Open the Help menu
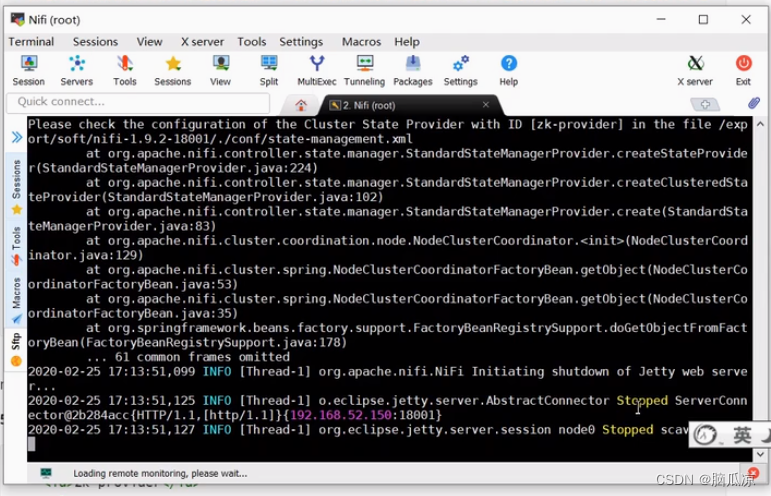The image size is (771, 496). point(407,42)
